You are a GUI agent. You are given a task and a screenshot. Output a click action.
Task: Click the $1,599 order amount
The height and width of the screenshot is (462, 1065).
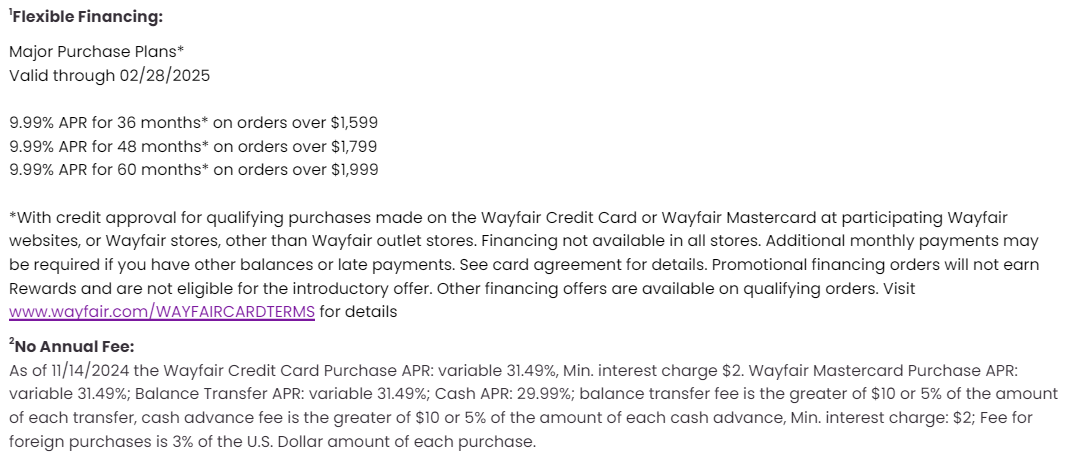pos(354,122)
